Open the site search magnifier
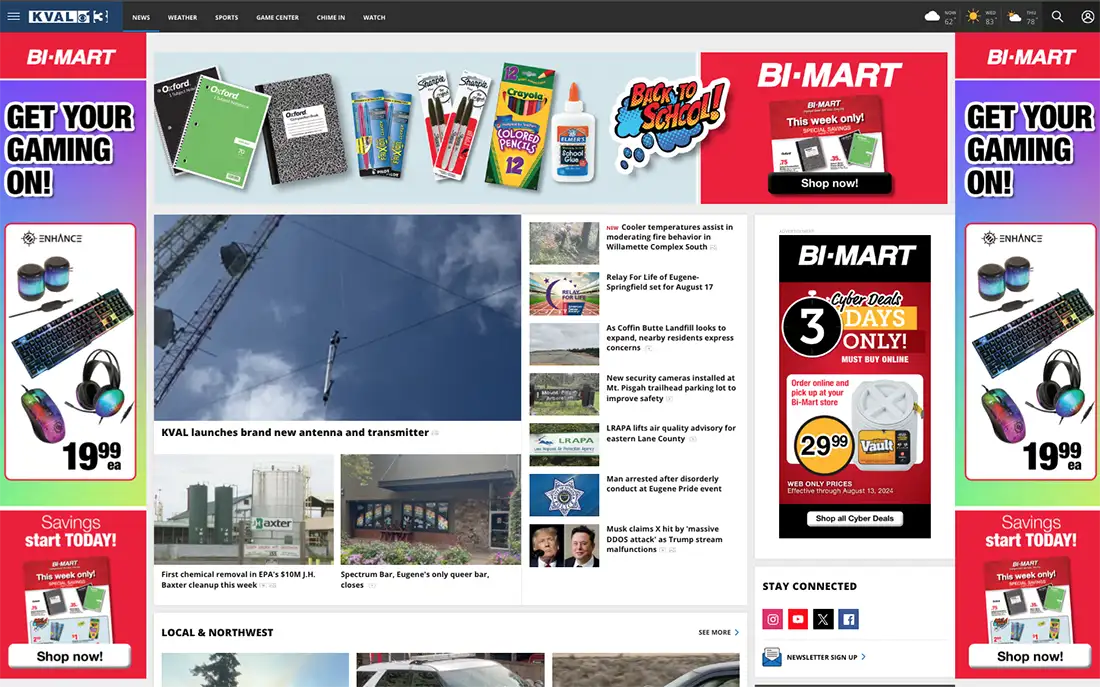 pos(1057,16)
